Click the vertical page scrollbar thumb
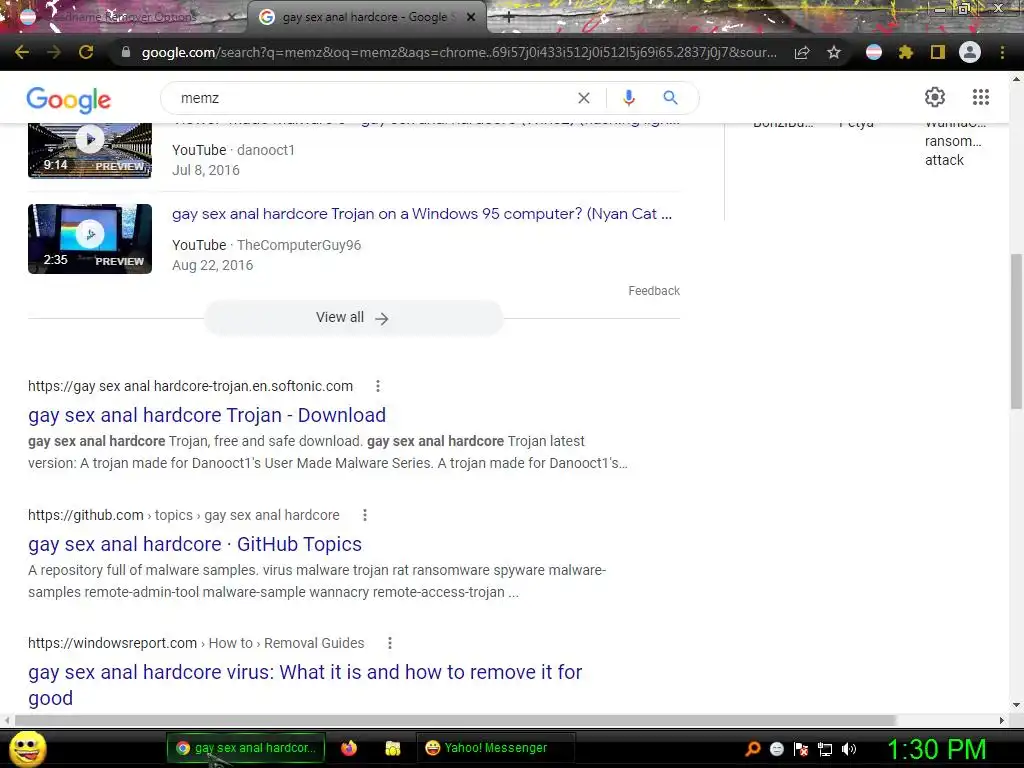This screenshot has height=768, width=1024. (x=1016, y=332)
